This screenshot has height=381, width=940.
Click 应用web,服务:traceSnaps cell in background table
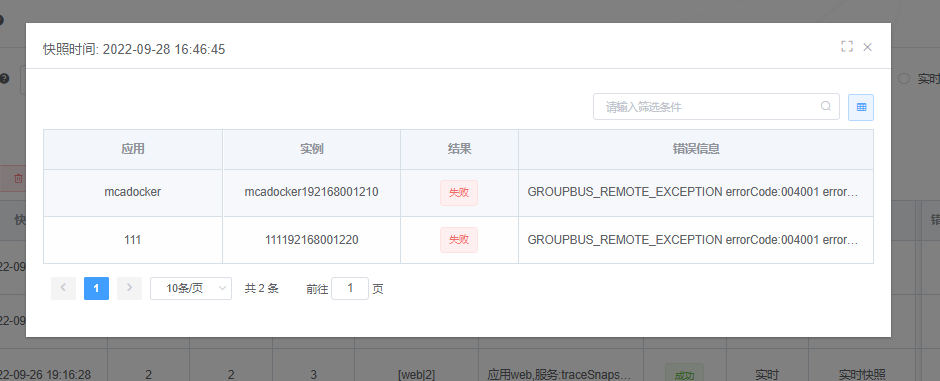[559, 374]
